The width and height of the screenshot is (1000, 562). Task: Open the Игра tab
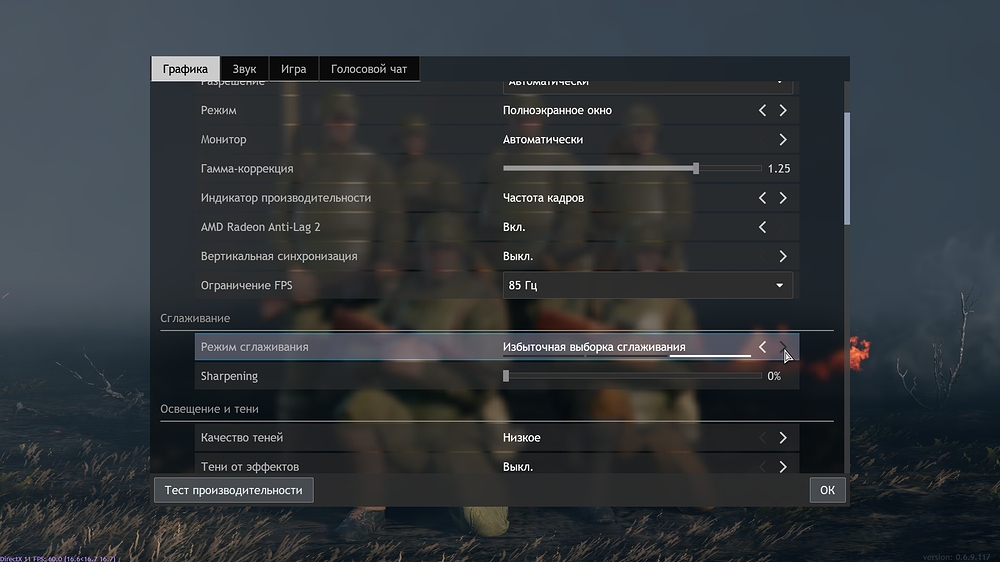[293, 69]
